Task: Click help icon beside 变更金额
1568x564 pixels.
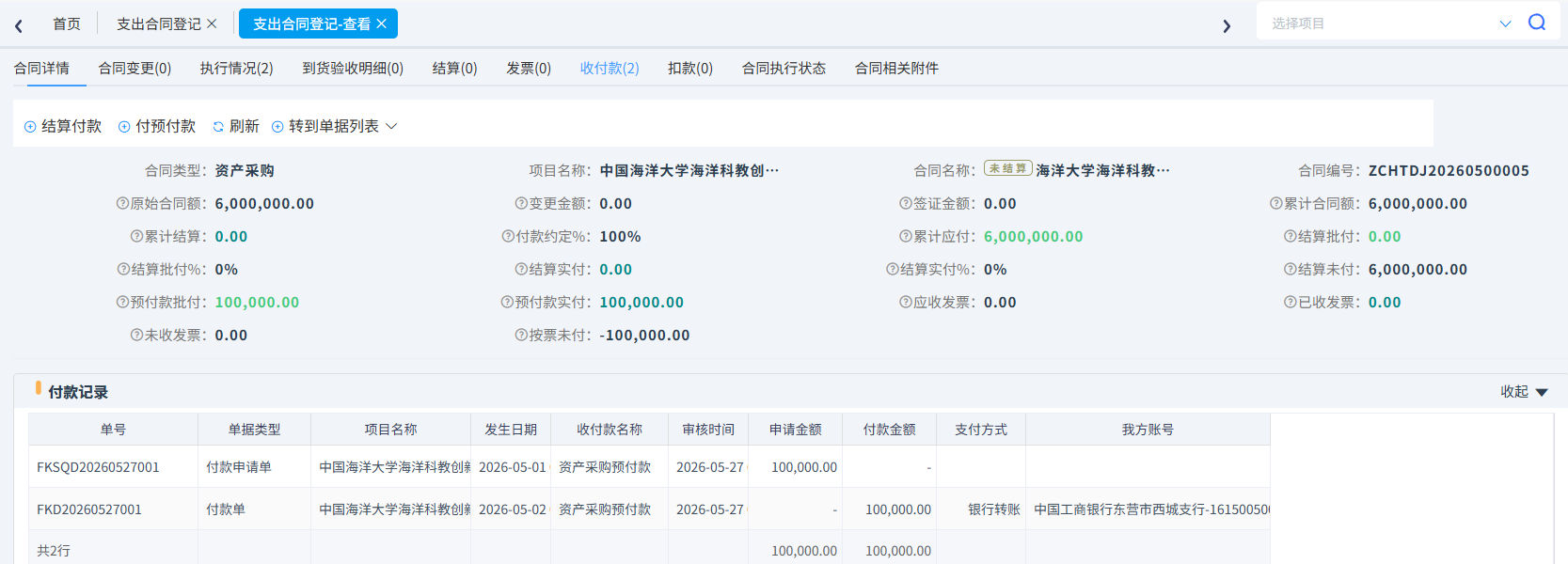Action: [x=521, y=203]
